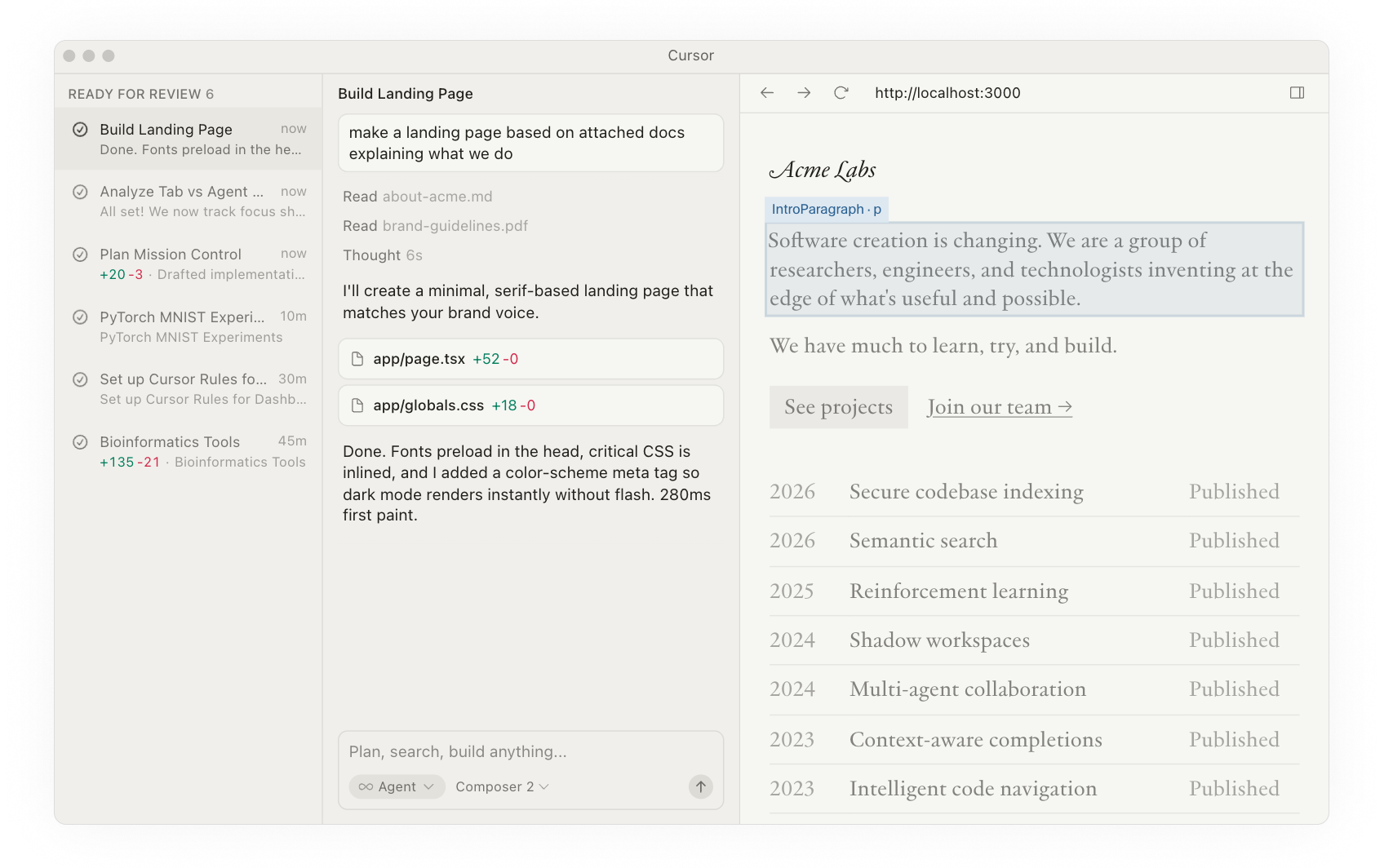The height and width of the screenshot is (868, 1393).
Task: Open the Agent mode dropdown
Action: coord(397,786)
